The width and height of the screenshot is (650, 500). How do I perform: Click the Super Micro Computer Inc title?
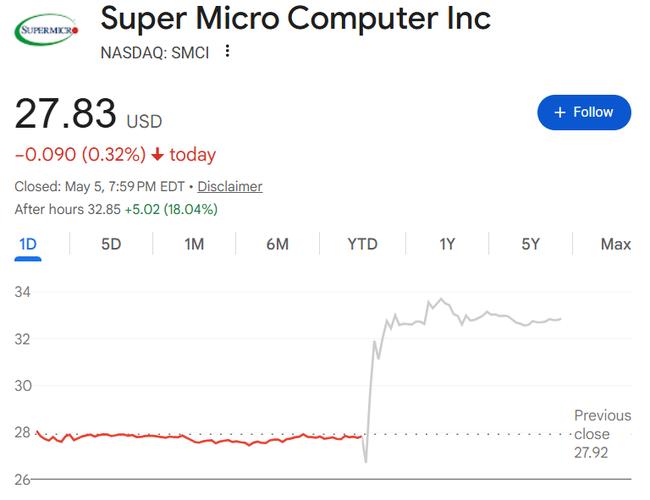296,19
